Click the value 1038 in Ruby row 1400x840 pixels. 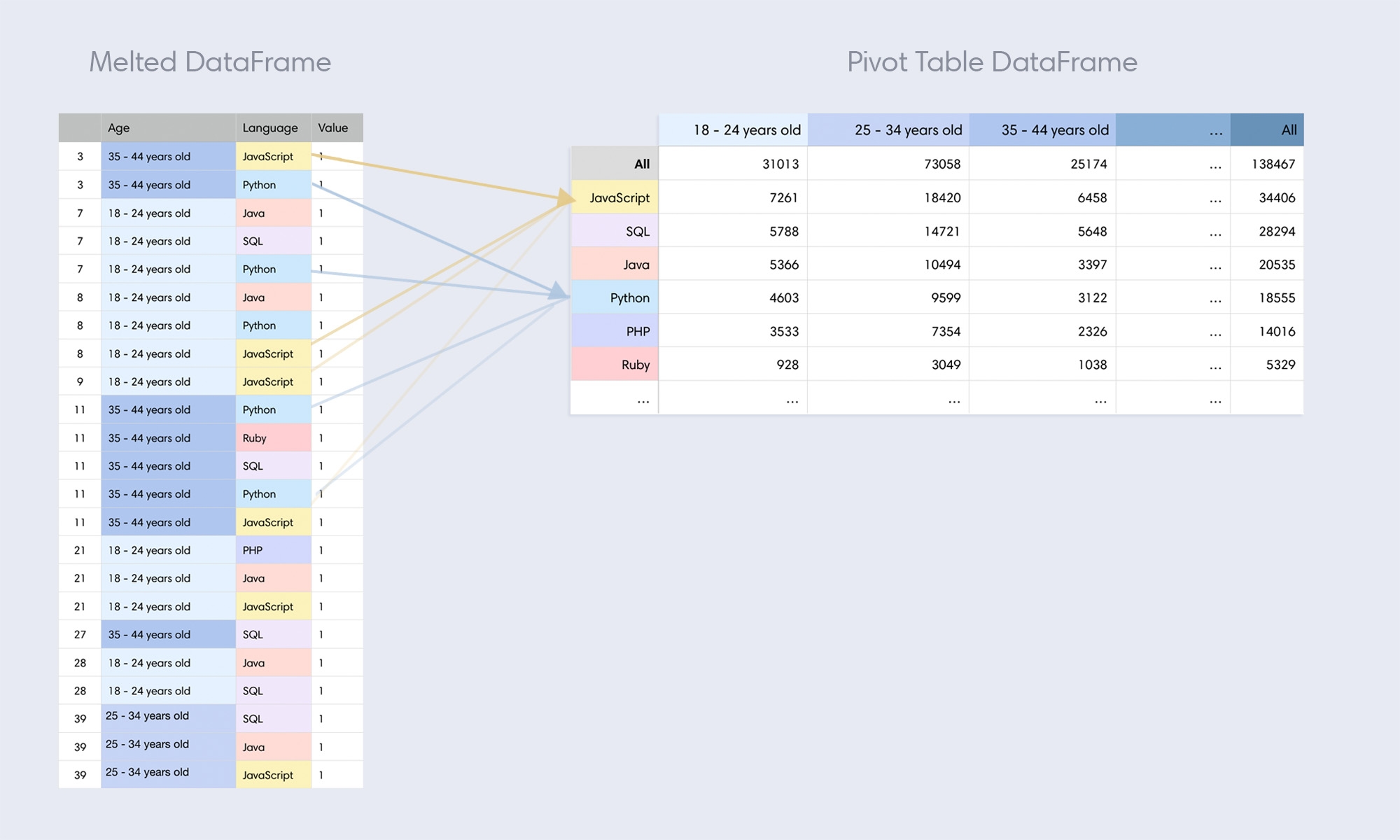click(1092, 364)
